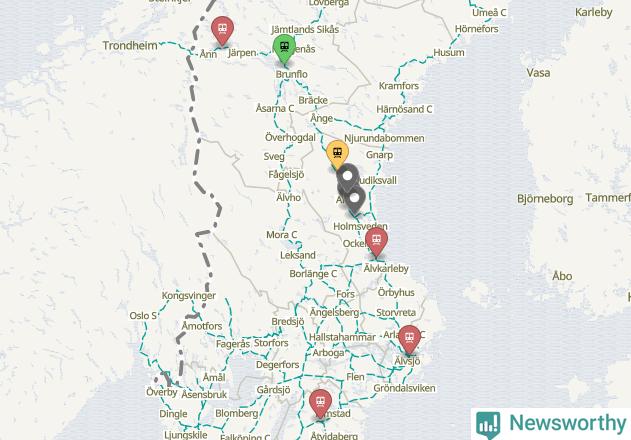Click the upper gray pin near Hudiksvall
The image size is (631, 440).
347,177
